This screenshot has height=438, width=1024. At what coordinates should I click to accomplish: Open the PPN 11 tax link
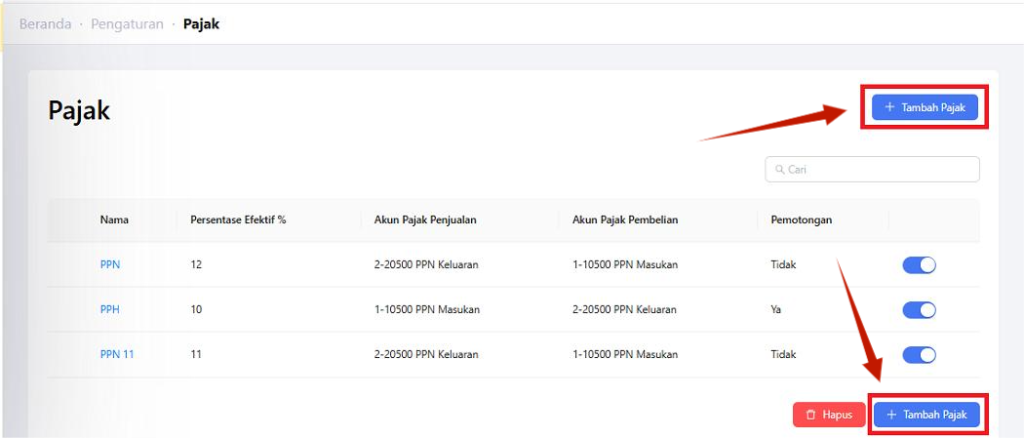click(x=117, y=355)
